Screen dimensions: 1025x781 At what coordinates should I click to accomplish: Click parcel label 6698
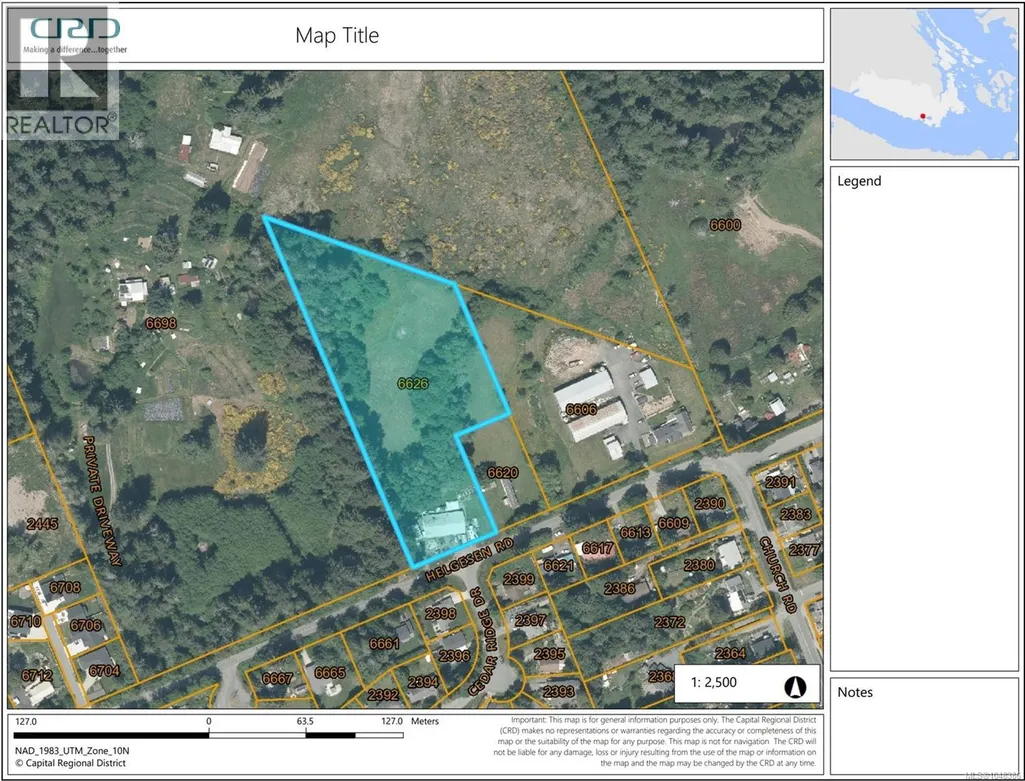point(161,323)
